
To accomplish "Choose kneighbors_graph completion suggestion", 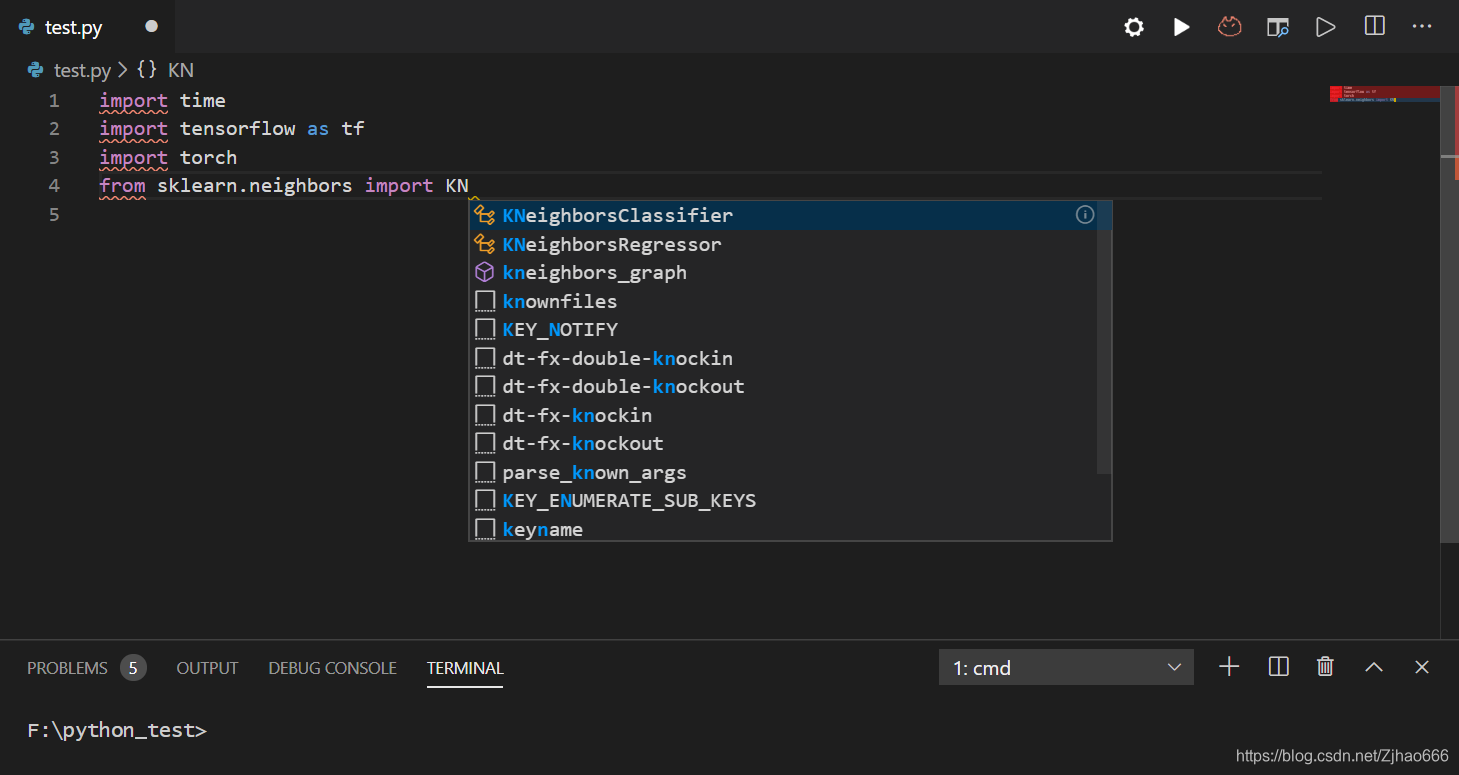I will [x=595, y=272].
